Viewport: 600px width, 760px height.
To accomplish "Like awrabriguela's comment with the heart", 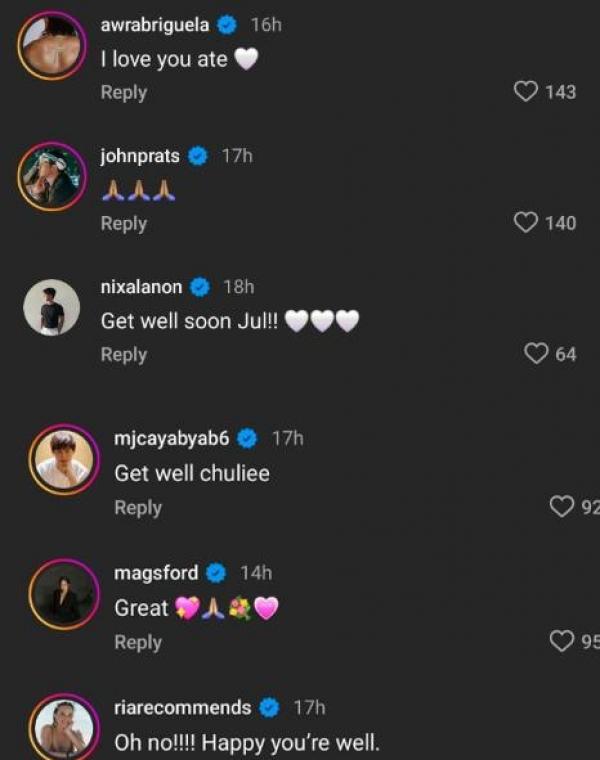I will [526, 92].
